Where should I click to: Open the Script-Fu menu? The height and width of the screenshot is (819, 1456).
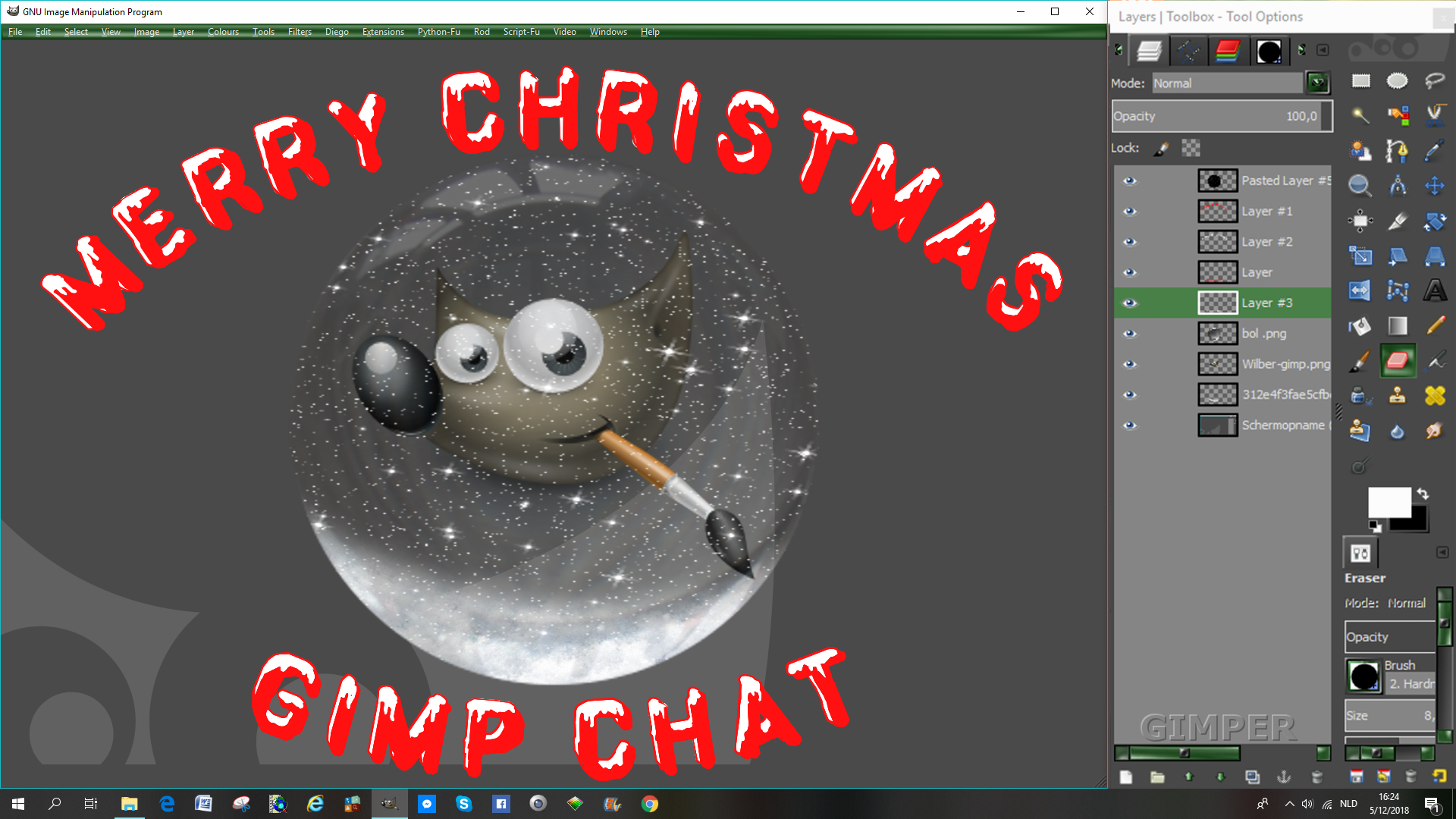(x=522, y=32)
